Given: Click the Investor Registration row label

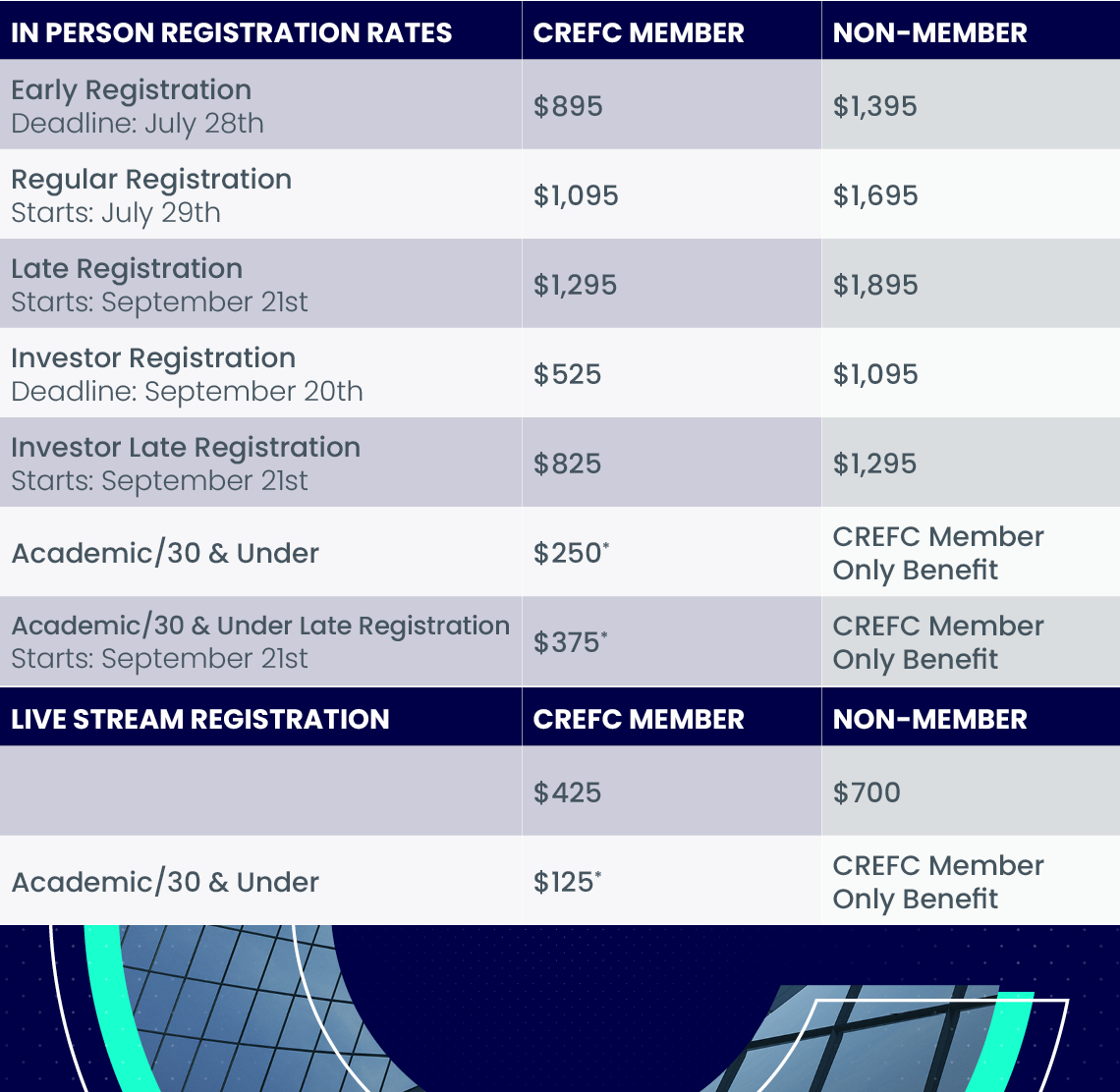Looking at the screenshot, I should tap(153, 357).
